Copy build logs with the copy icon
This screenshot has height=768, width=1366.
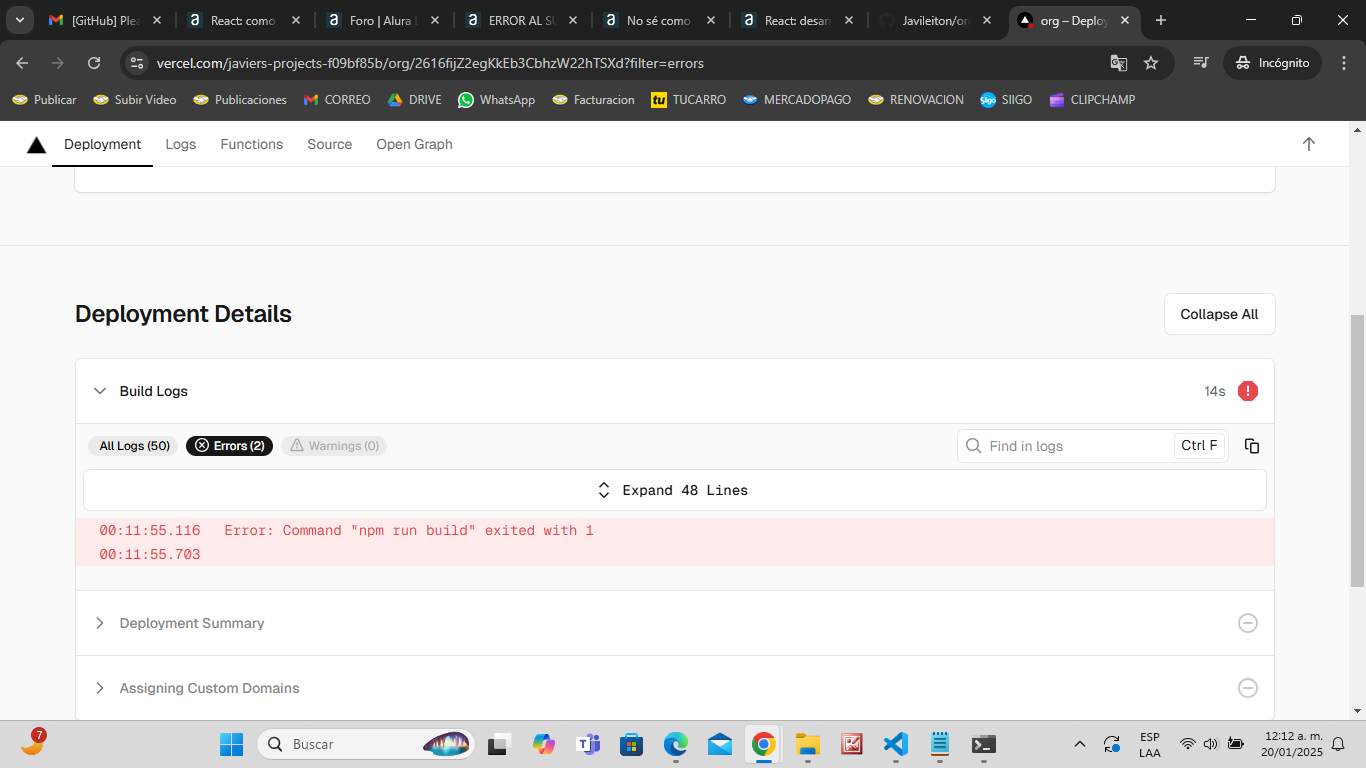coord(1252,446)
